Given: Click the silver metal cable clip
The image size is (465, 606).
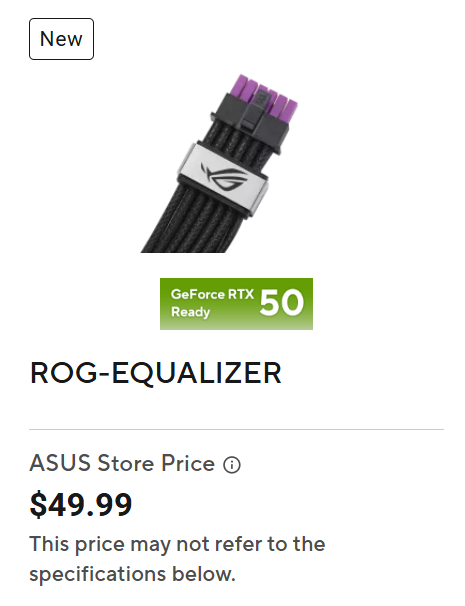Looking at the screenshot, I should [223, 178].
